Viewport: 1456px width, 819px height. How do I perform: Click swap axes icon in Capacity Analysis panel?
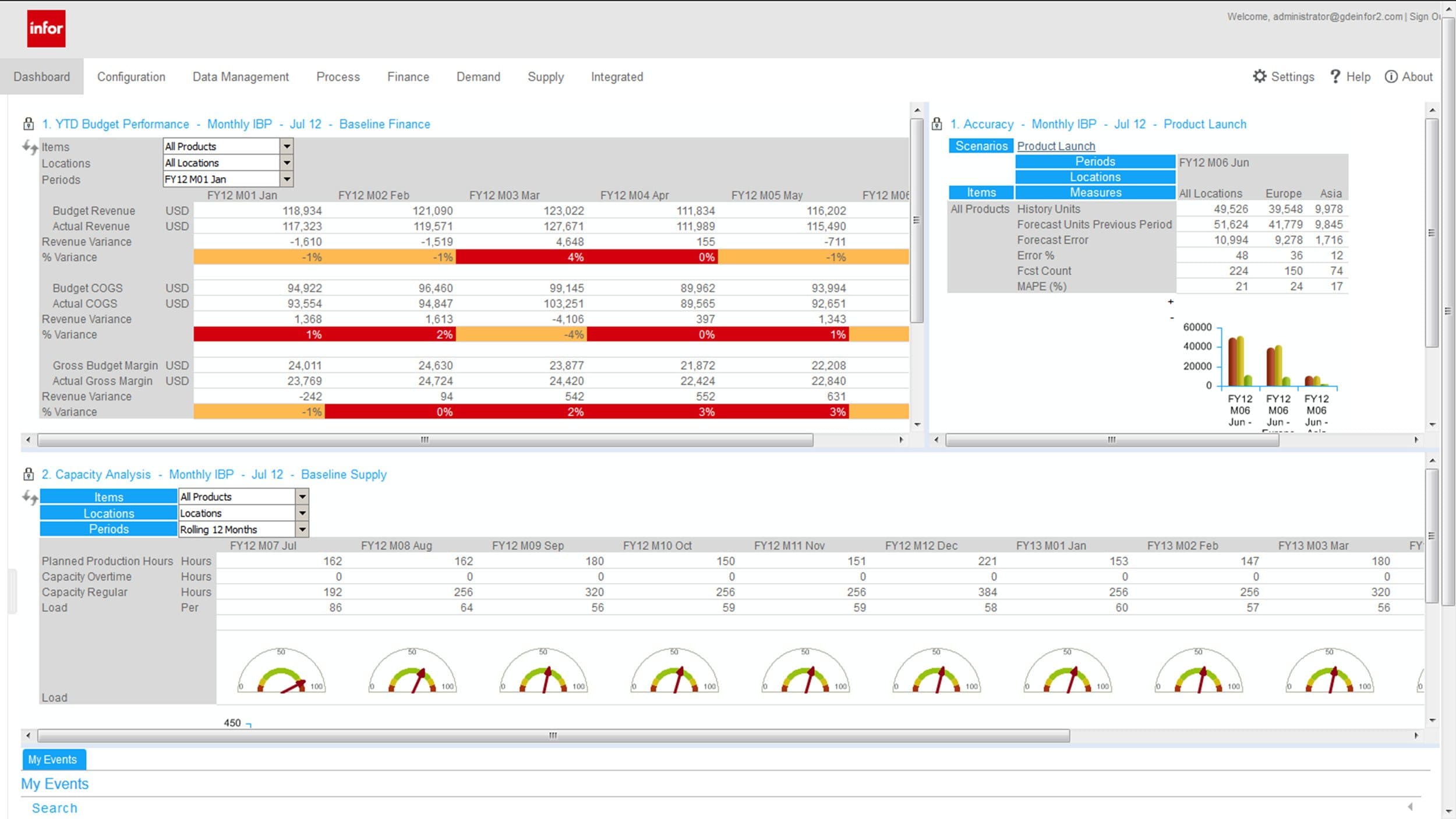click(x=30, y=497)
